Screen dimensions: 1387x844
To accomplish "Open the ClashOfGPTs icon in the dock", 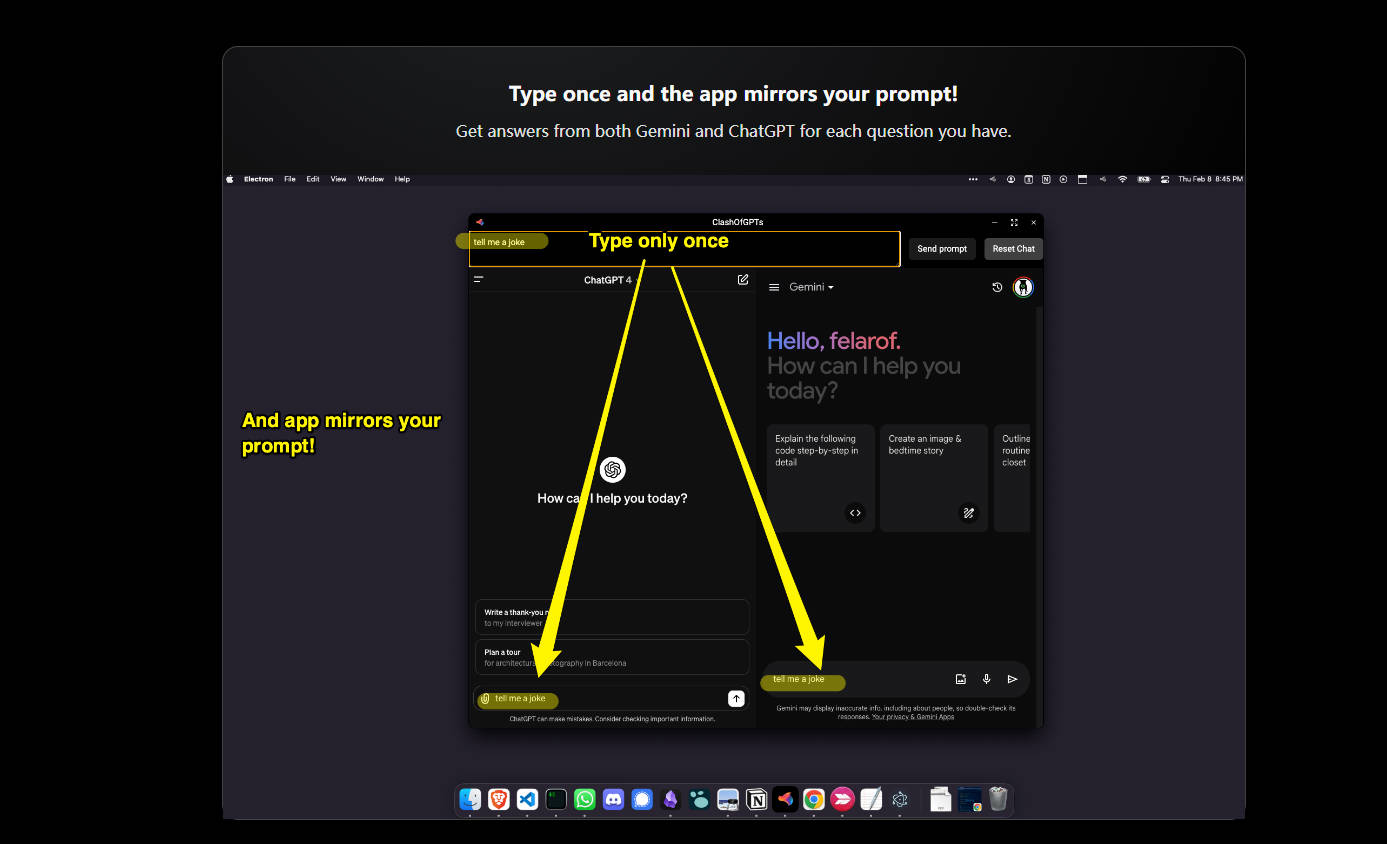I will click(x=785, y=799).
